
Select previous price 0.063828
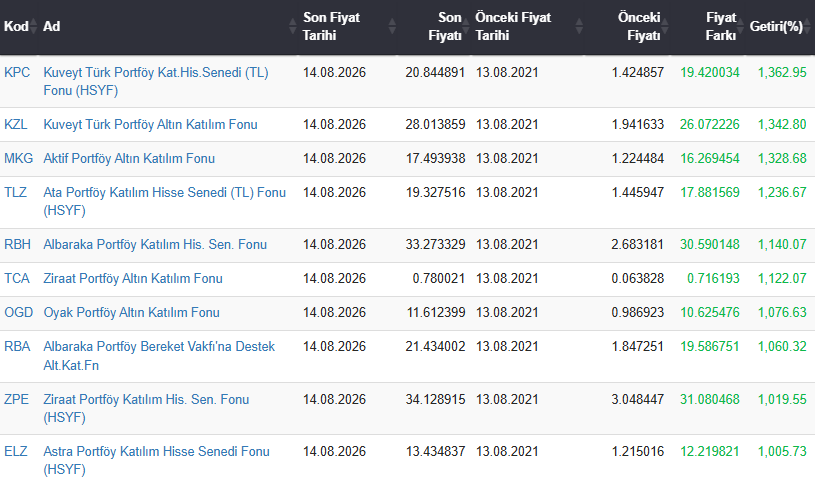(x=638, y=278)
